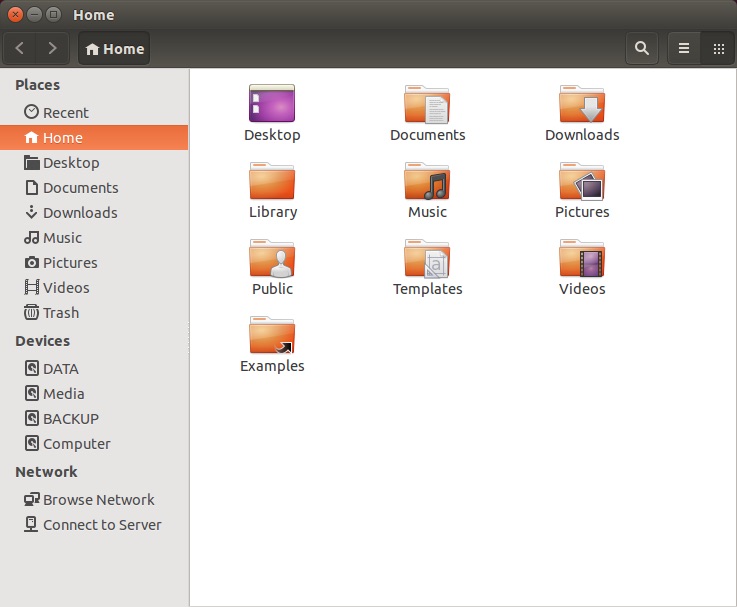Select Computer in the Devices list

pyautogui.click(x=76, y=444)
